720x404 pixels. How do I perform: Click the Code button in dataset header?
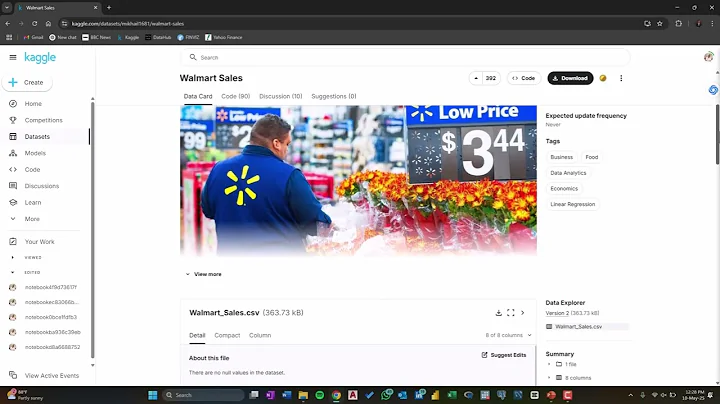tap(524, 79)
